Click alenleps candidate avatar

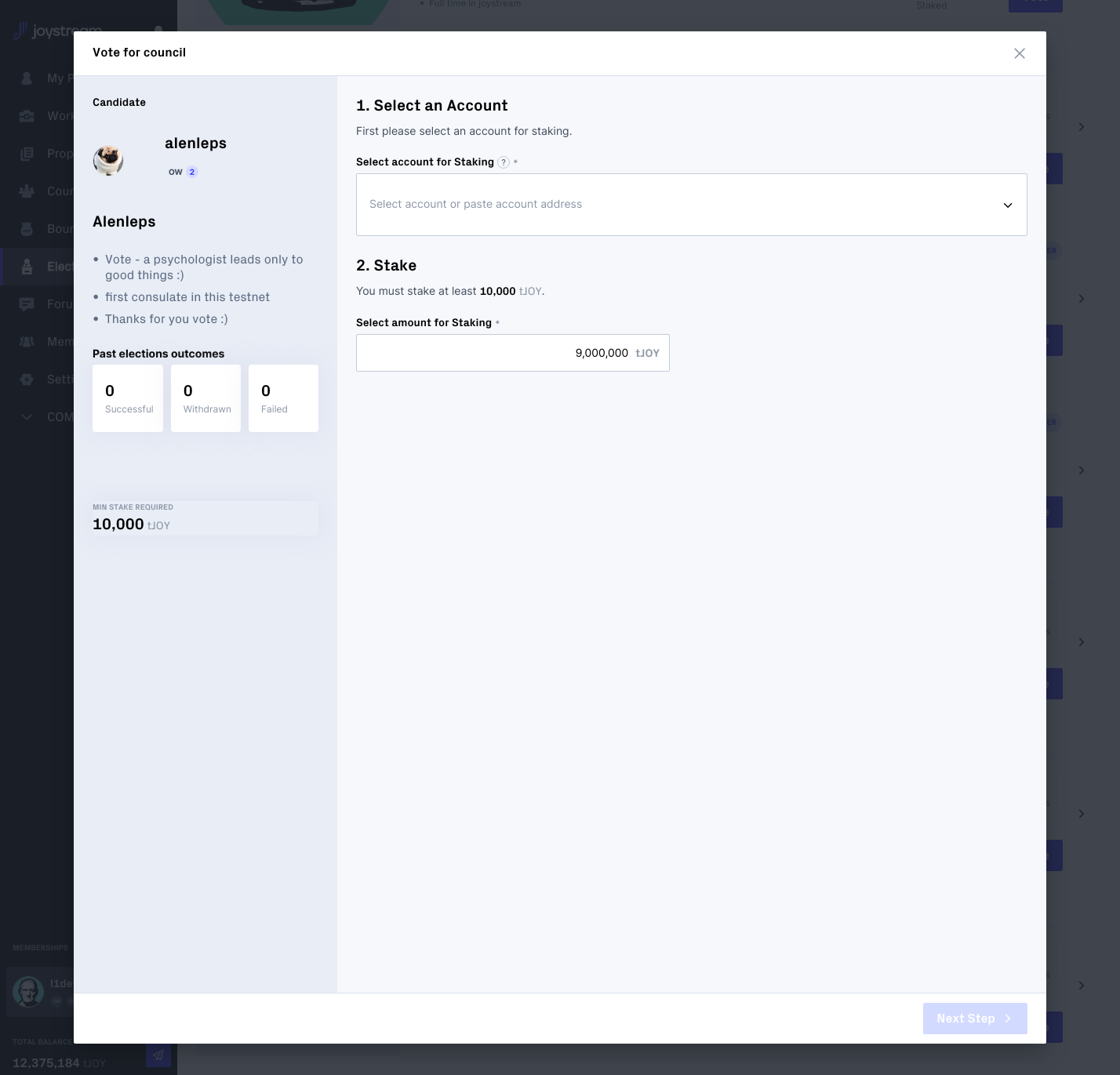[x=108, y=159]
